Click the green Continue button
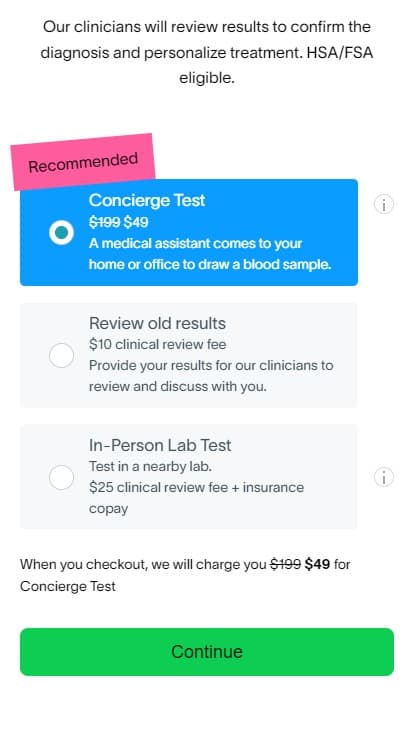 [x=207, y=652]
